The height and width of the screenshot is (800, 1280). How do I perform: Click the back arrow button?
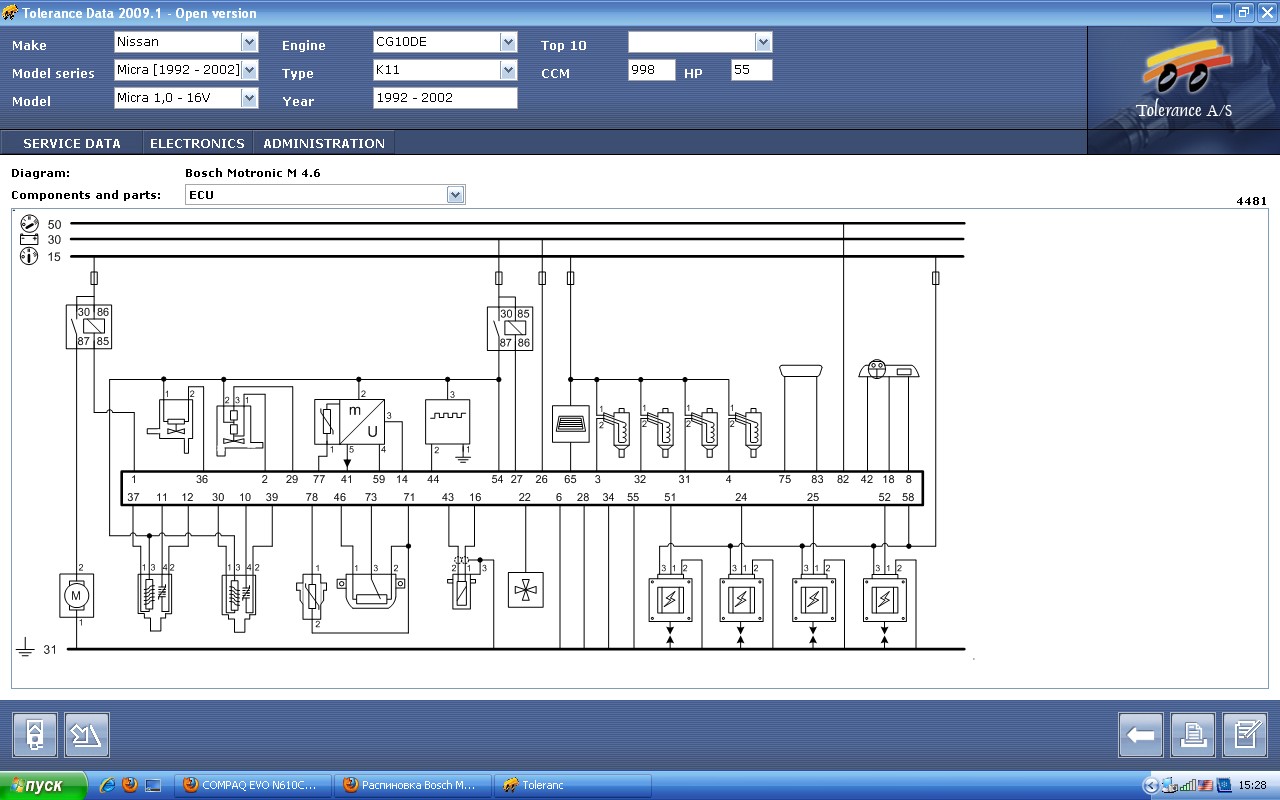(x=1140, y=735)
